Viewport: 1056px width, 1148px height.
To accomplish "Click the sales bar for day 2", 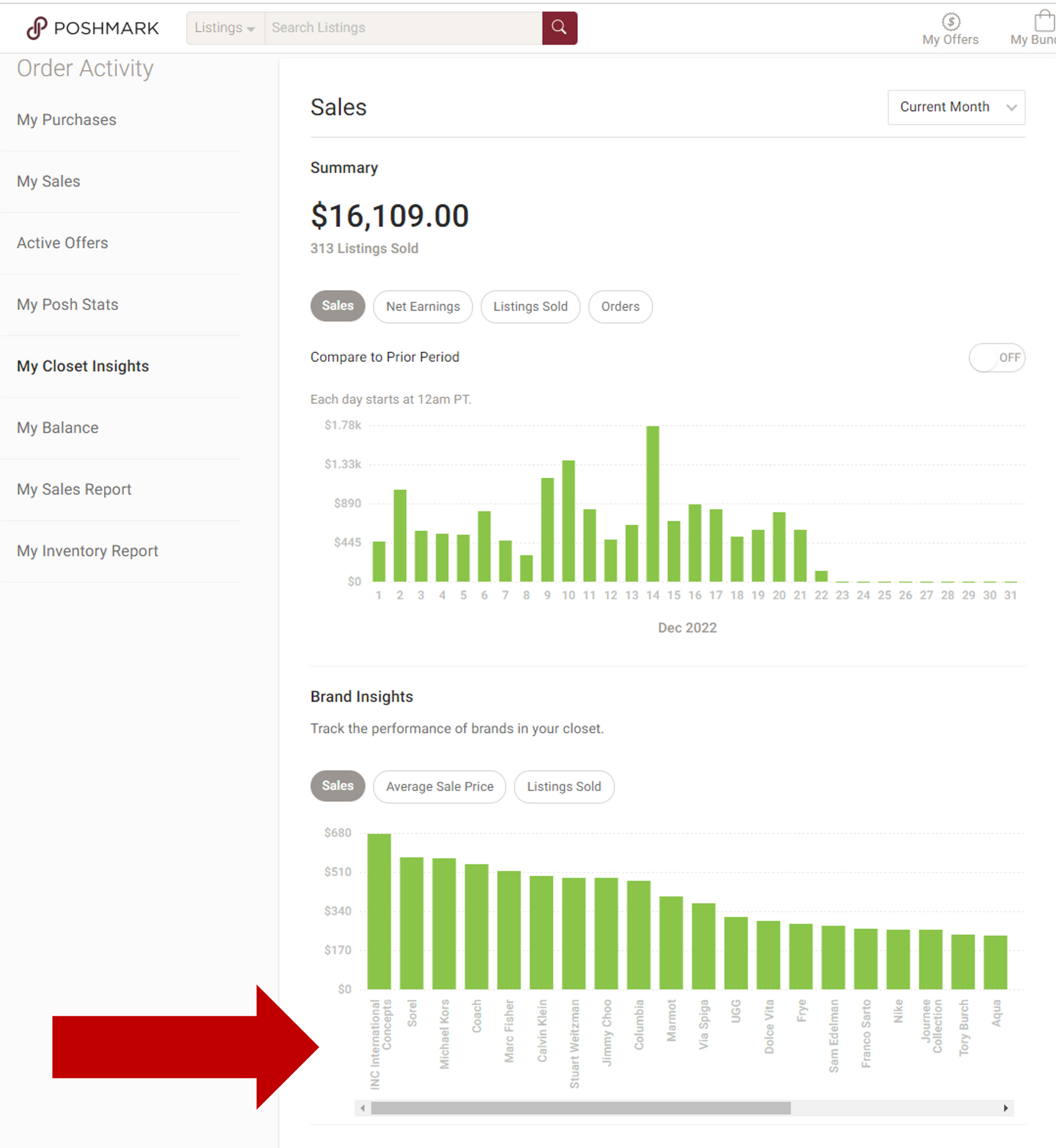I will [x=400, y=536].
